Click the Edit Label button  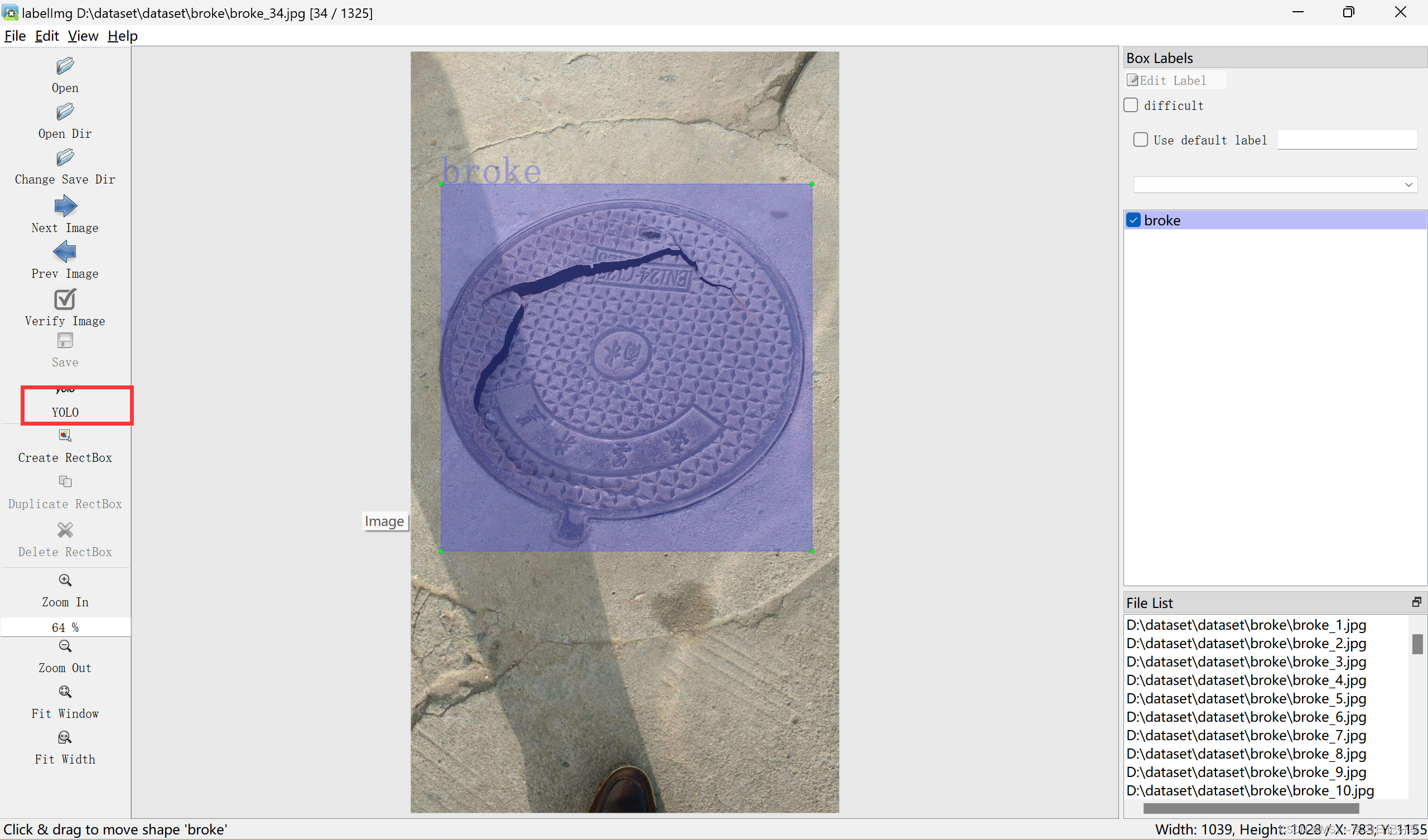[x=1175, y=80]
